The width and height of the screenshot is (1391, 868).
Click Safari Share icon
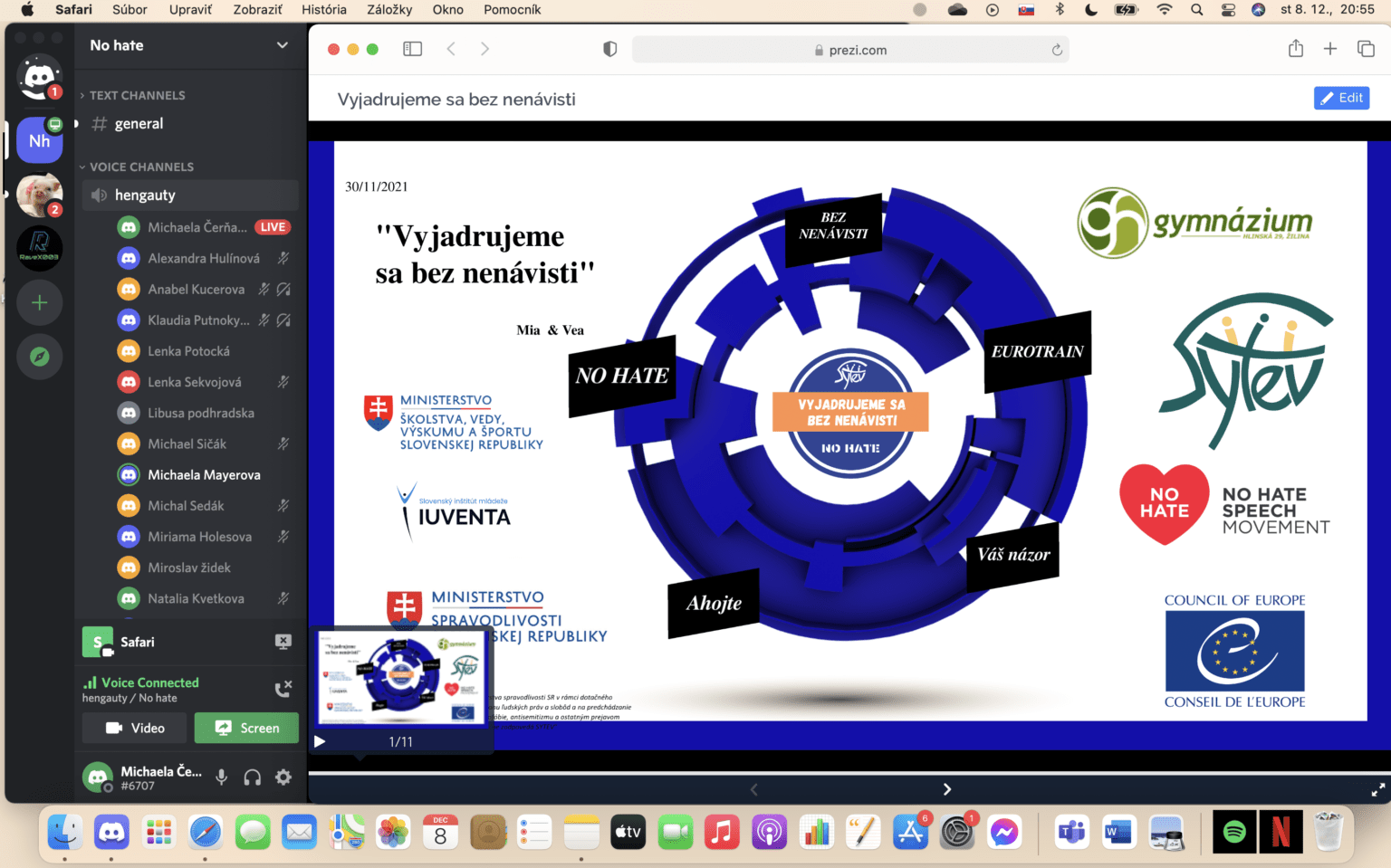[1296, 49]
